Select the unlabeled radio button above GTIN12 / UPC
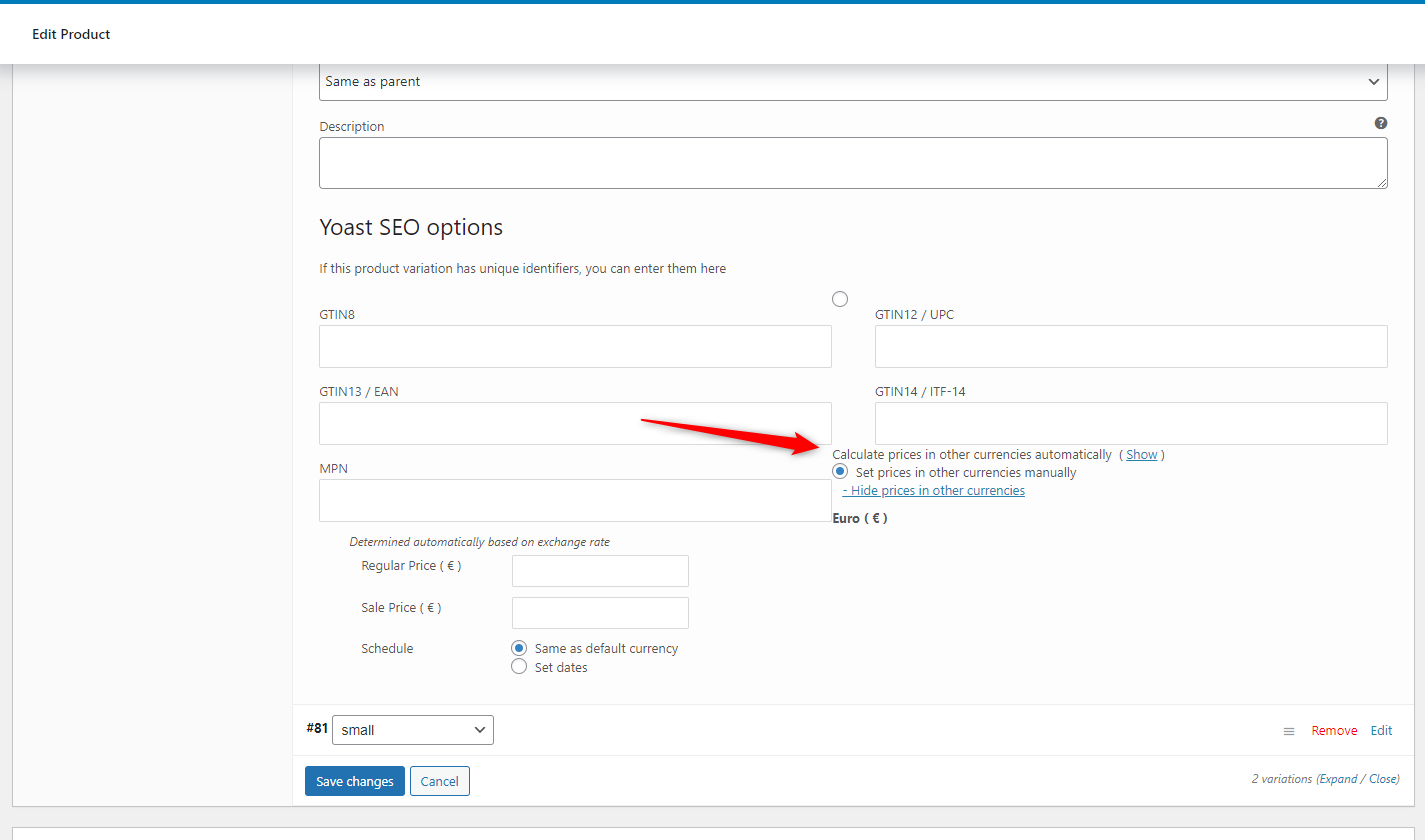The height and width of the screenshot is (840, 1425). tap(840, 299)
